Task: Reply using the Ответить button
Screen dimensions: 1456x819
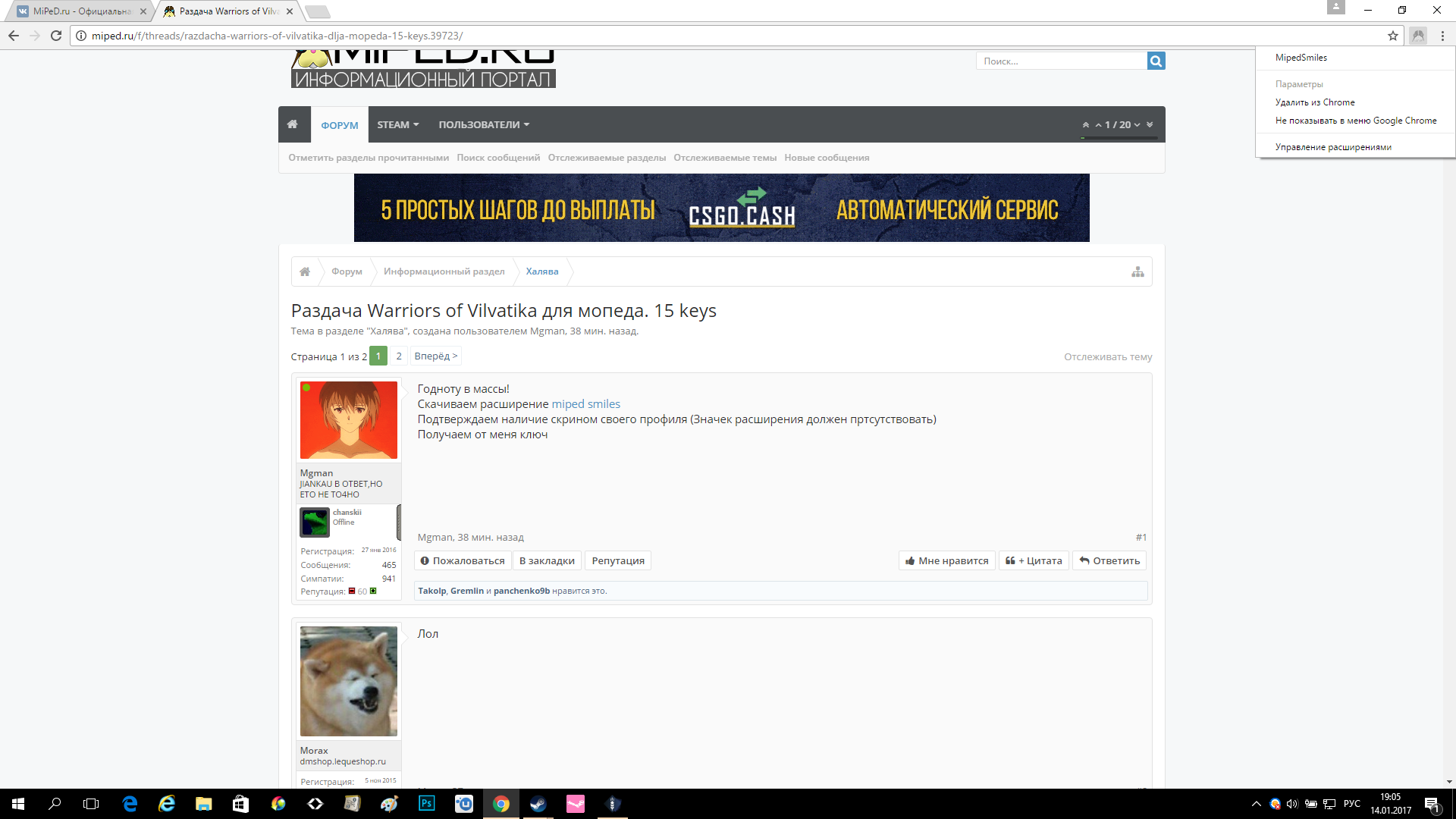Action: tap(1109, 561)
